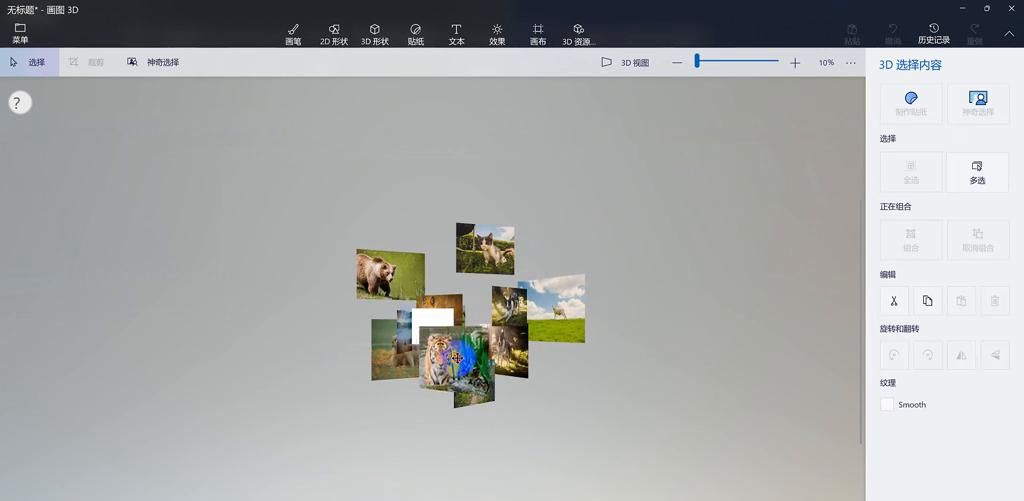This screenshot has width=1024, height=501.
Task: Click the paste icon under 编辑
Action: pos(961,301)
